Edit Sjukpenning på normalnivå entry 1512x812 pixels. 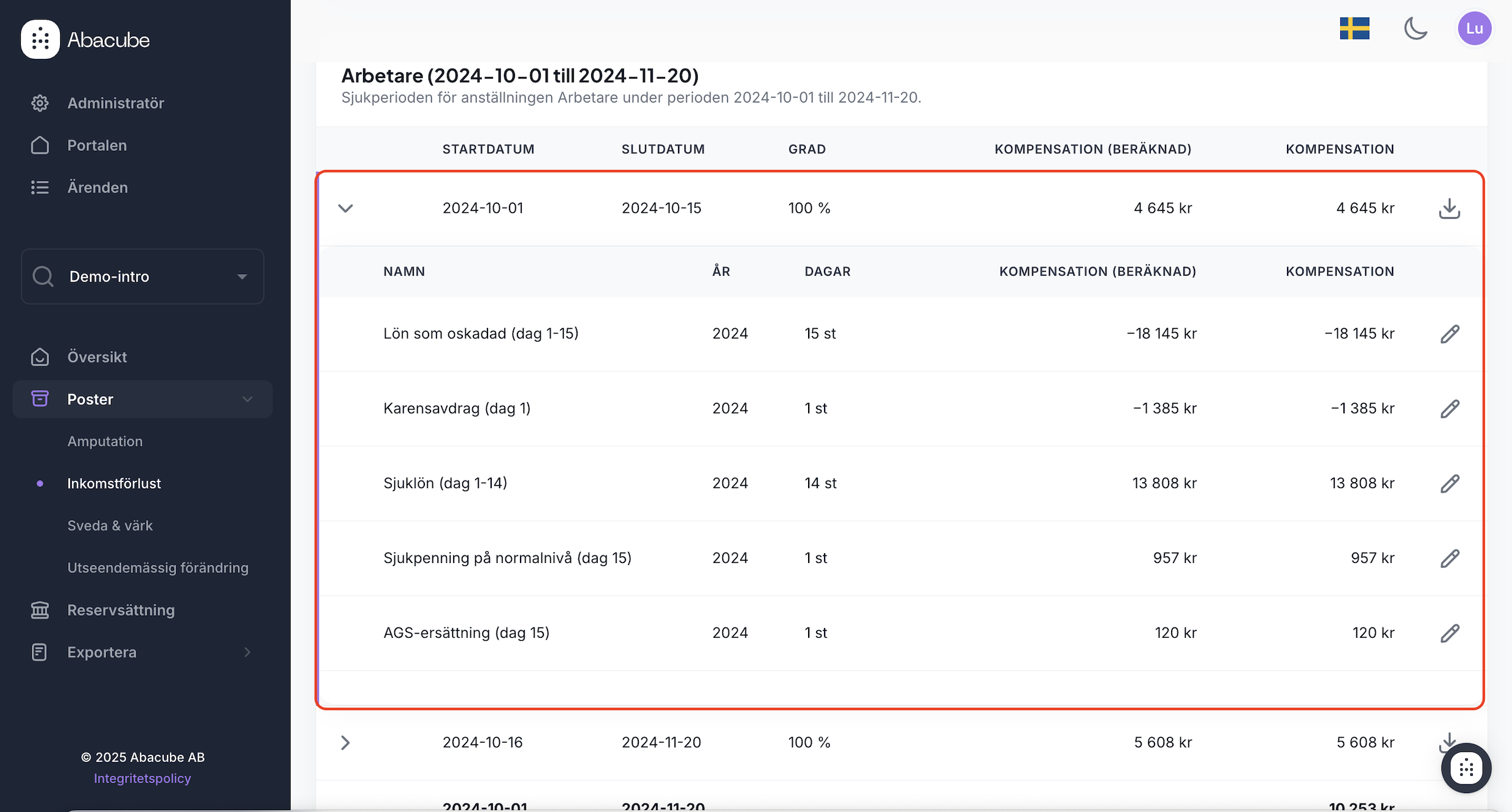(1449, 558)
